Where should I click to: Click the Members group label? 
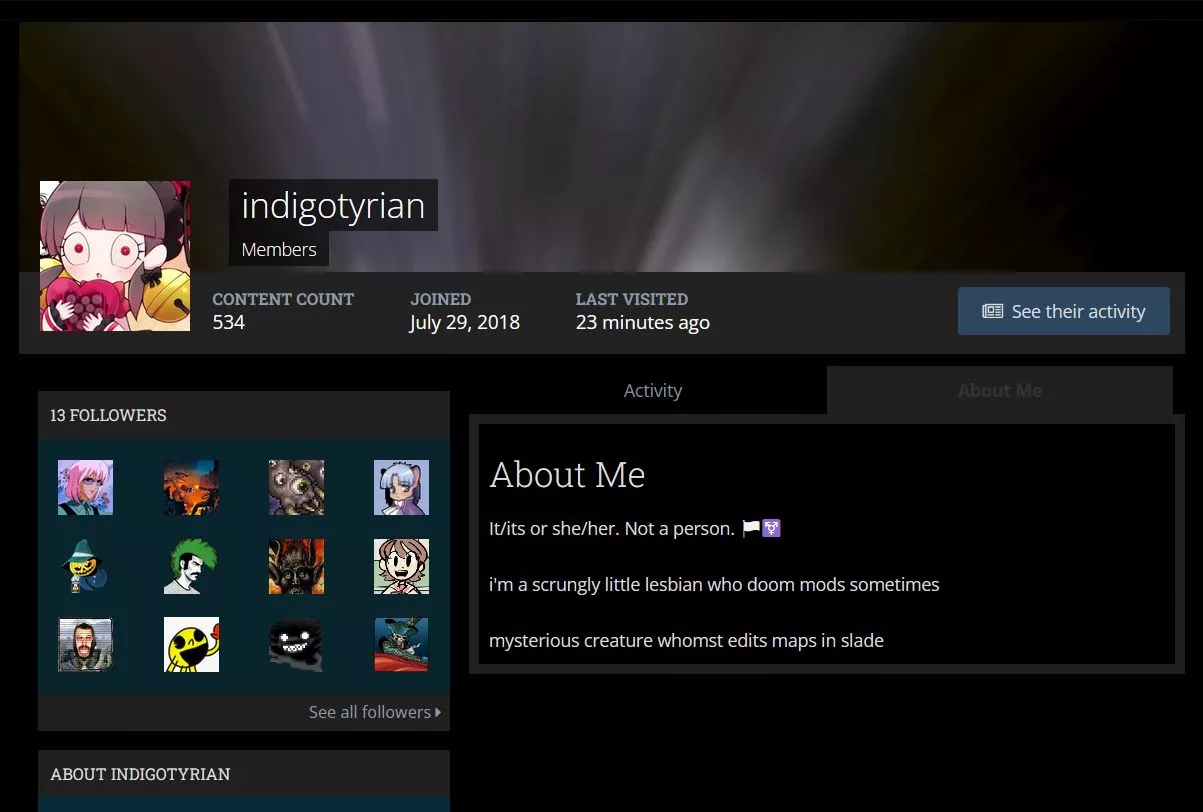point(279,249)
